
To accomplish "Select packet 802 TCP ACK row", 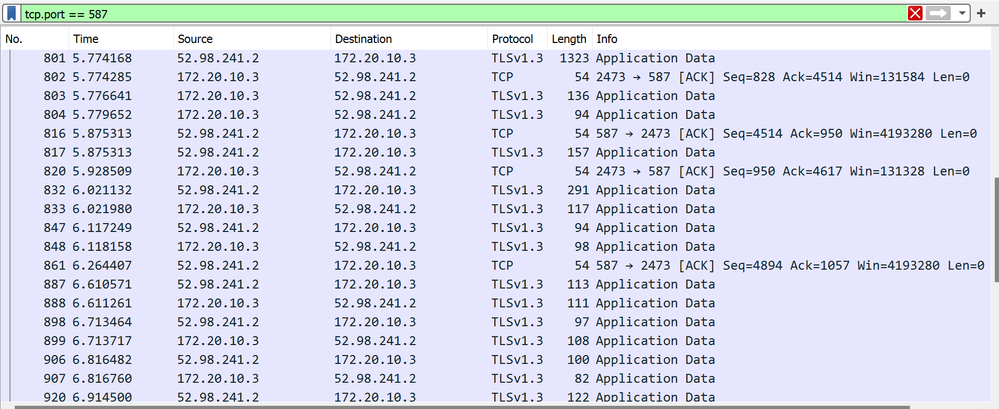I will pos(400,77).
